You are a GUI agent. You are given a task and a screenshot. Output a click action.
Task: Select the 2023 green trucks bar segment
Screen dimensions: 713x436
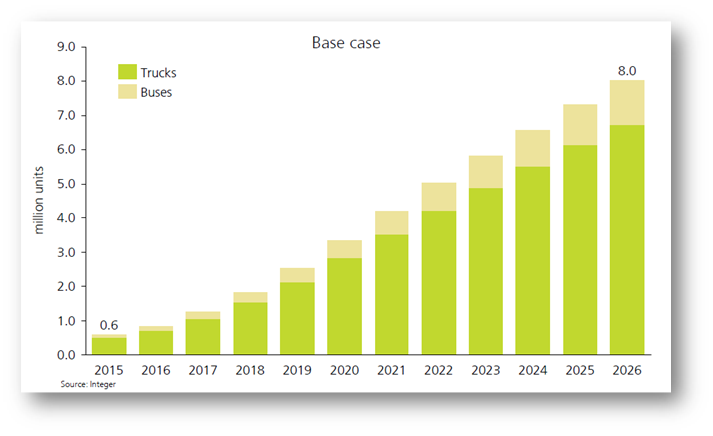pos(486,271)
